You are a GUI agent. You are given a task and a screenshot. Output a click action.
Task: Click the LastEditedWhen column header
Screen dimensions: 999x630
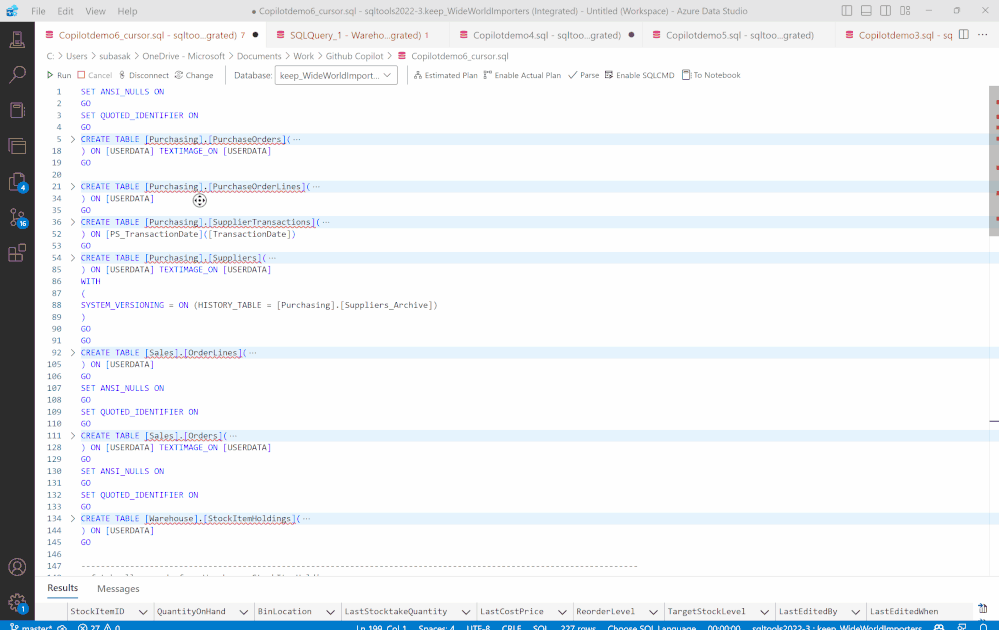click(x=904, y=612)
